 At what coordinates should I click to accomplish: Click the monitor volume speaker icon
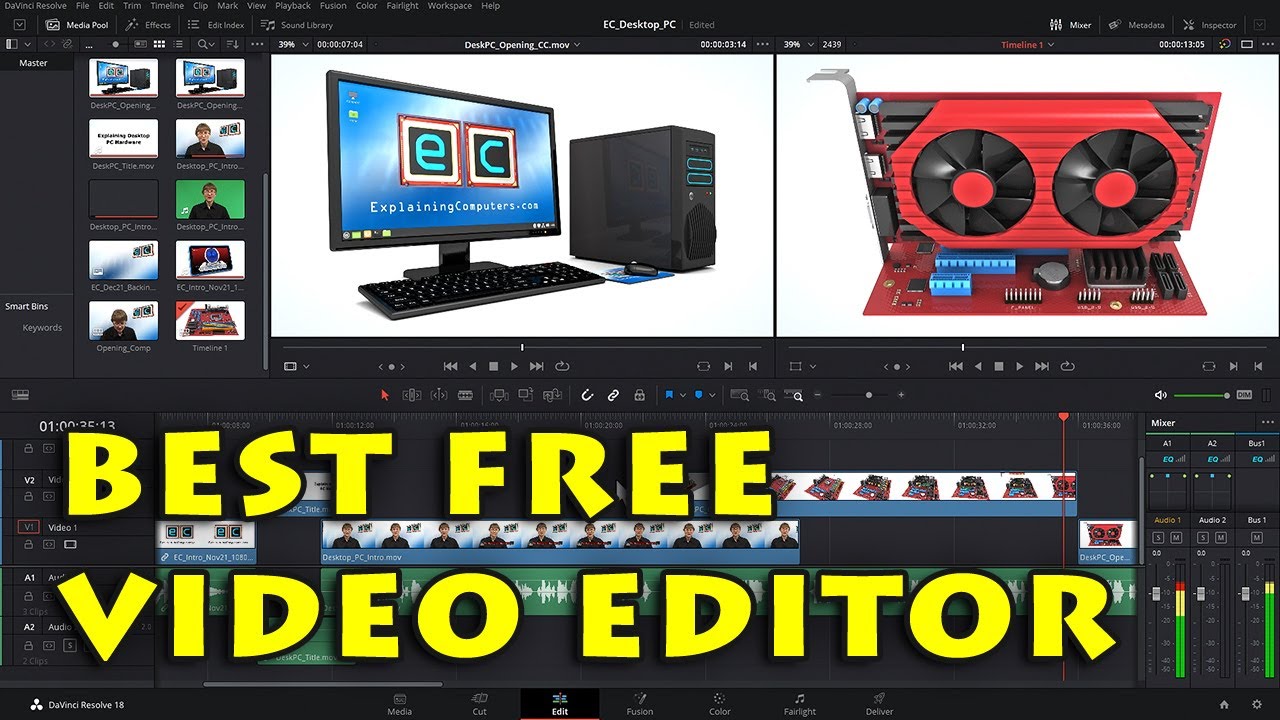[1160, 395]
